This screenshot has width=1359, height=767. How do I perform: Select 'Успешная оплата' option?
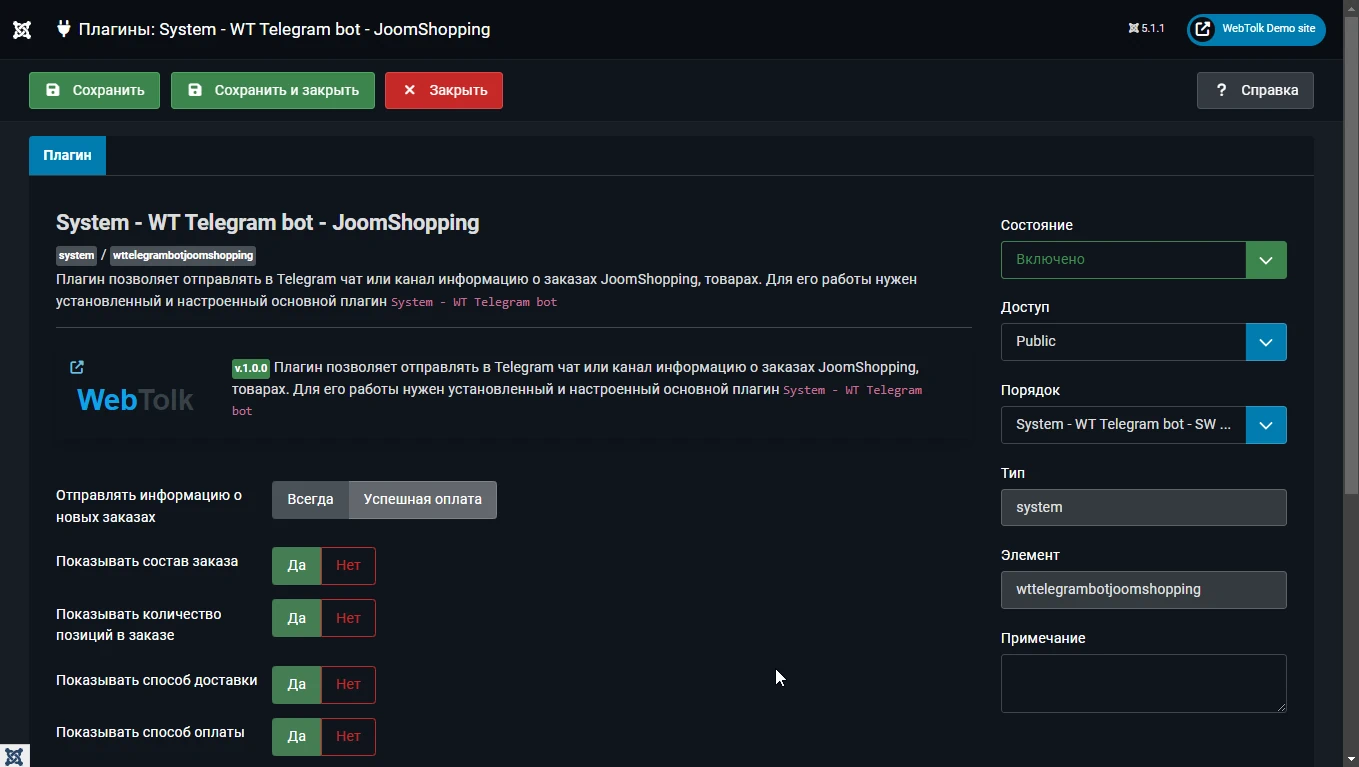coord(422,500)
